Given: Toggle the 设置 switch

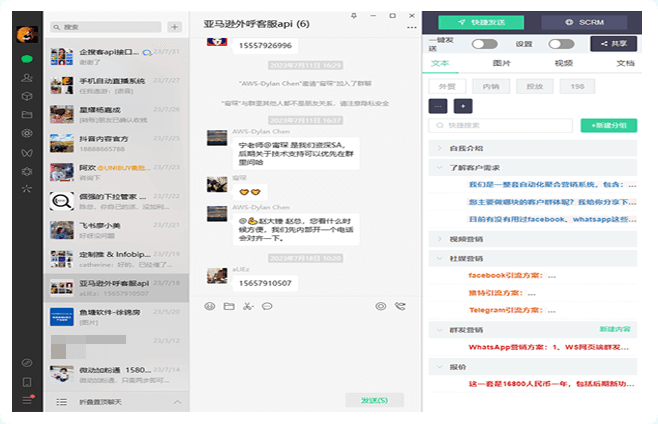Looking at the screenshot, I should [x=561, y=44].
